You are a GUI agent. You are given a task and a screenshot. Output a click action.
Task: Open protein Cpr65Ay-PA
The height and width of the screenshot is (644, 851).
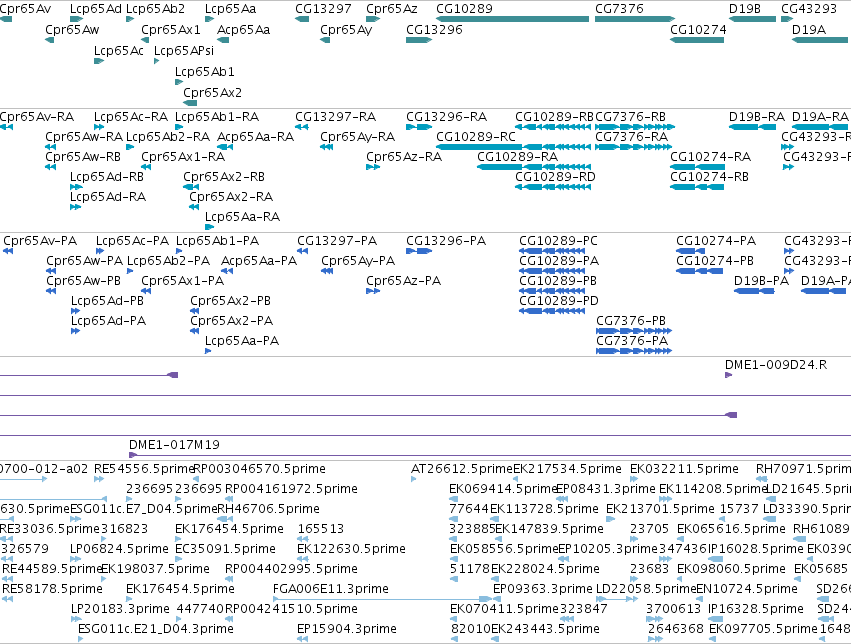(x=358, y=261)
